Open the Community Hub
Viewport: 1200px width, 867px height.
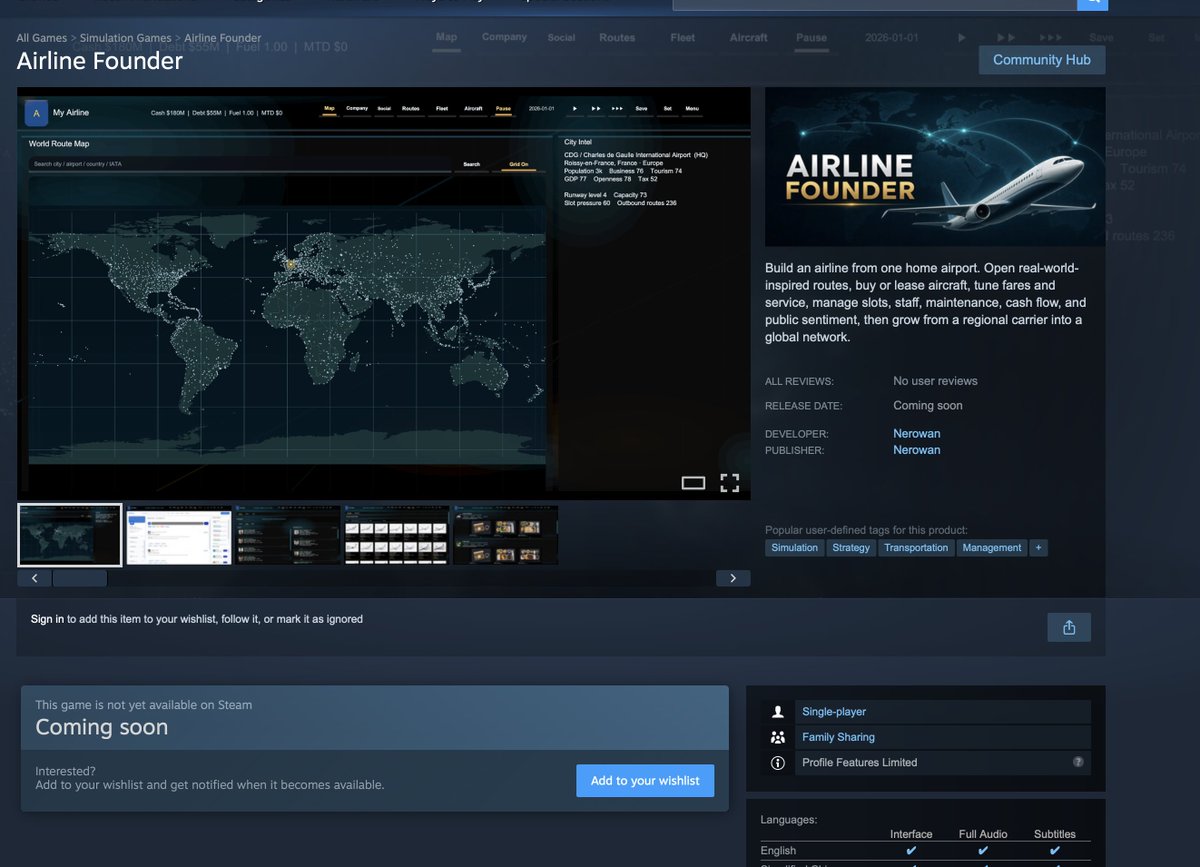pos(1042,60)
